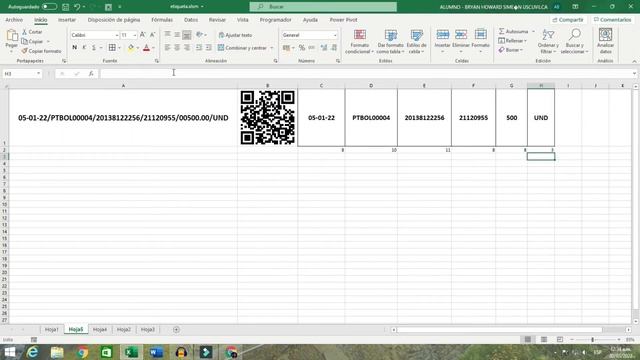Open the General number format dropdown
Screen dimensions: 640x360
tap(335, 36)
